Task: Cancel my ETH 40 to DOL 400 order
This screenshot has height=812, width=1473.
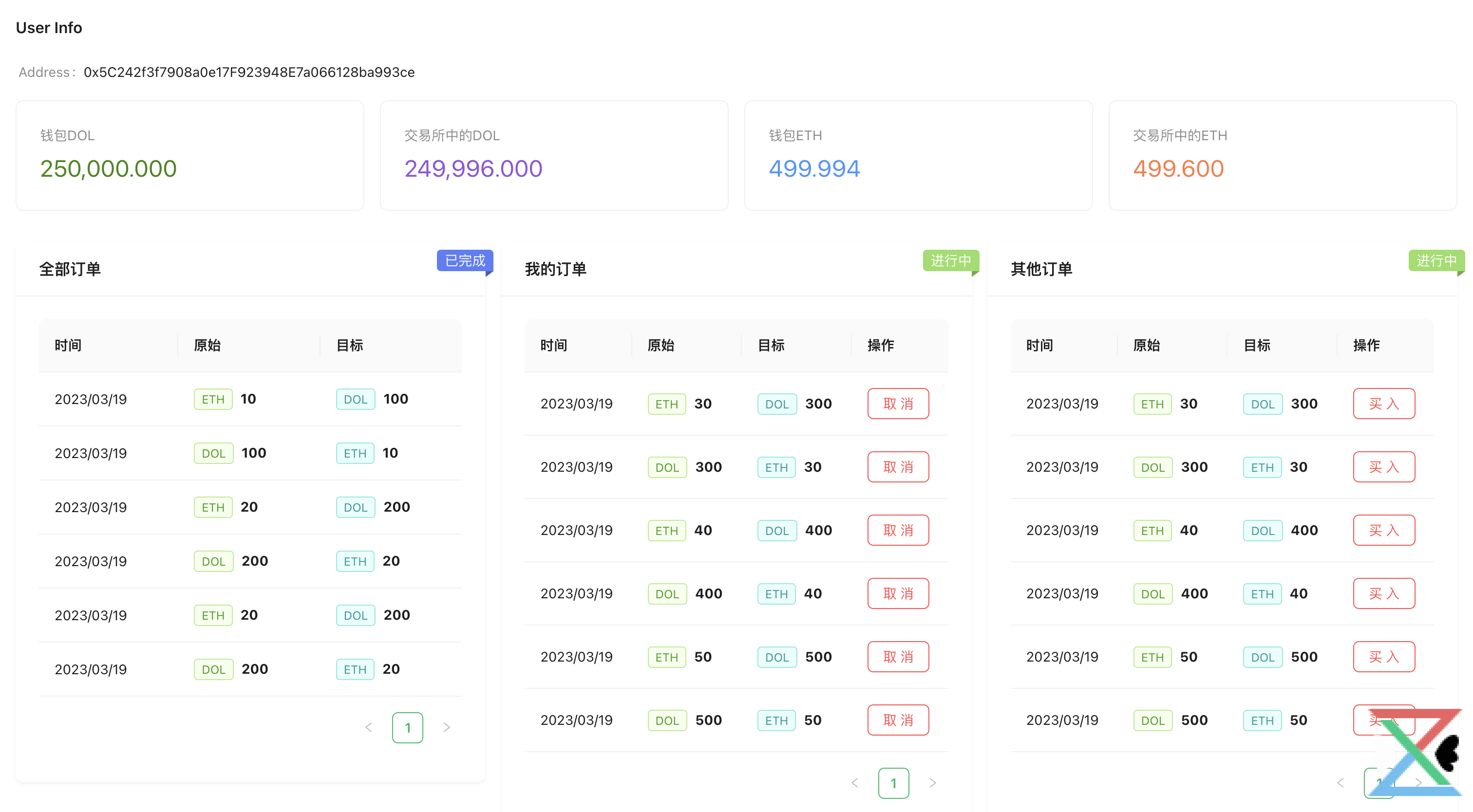Action: 898,530
